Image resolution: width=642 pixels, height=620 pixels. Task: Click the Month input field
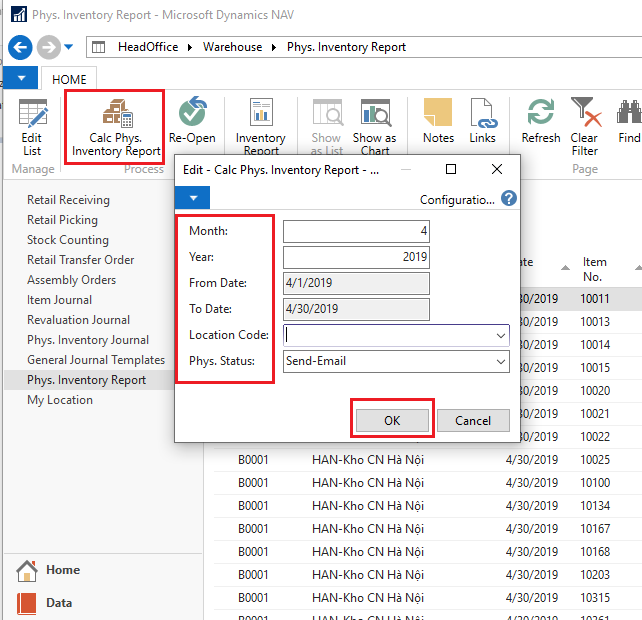click(x=356, y=231)
